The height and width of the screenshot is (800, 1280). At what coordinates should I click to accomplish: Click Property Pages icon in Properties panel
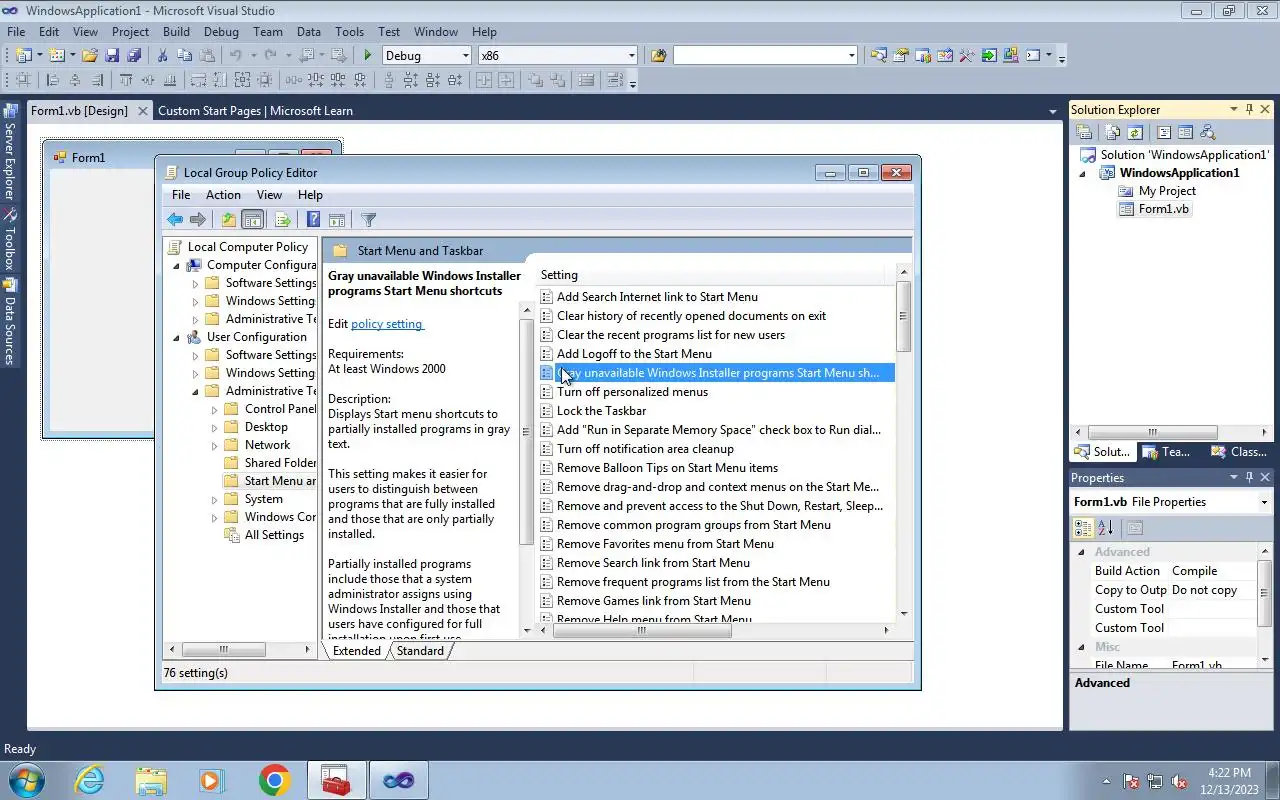click(1134, 528)
